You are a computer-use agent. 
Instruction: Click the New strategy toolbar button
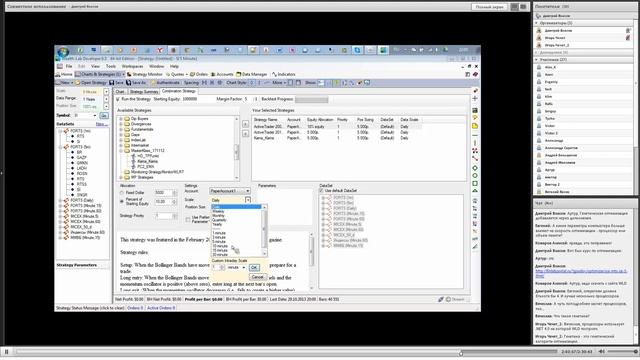64,83
